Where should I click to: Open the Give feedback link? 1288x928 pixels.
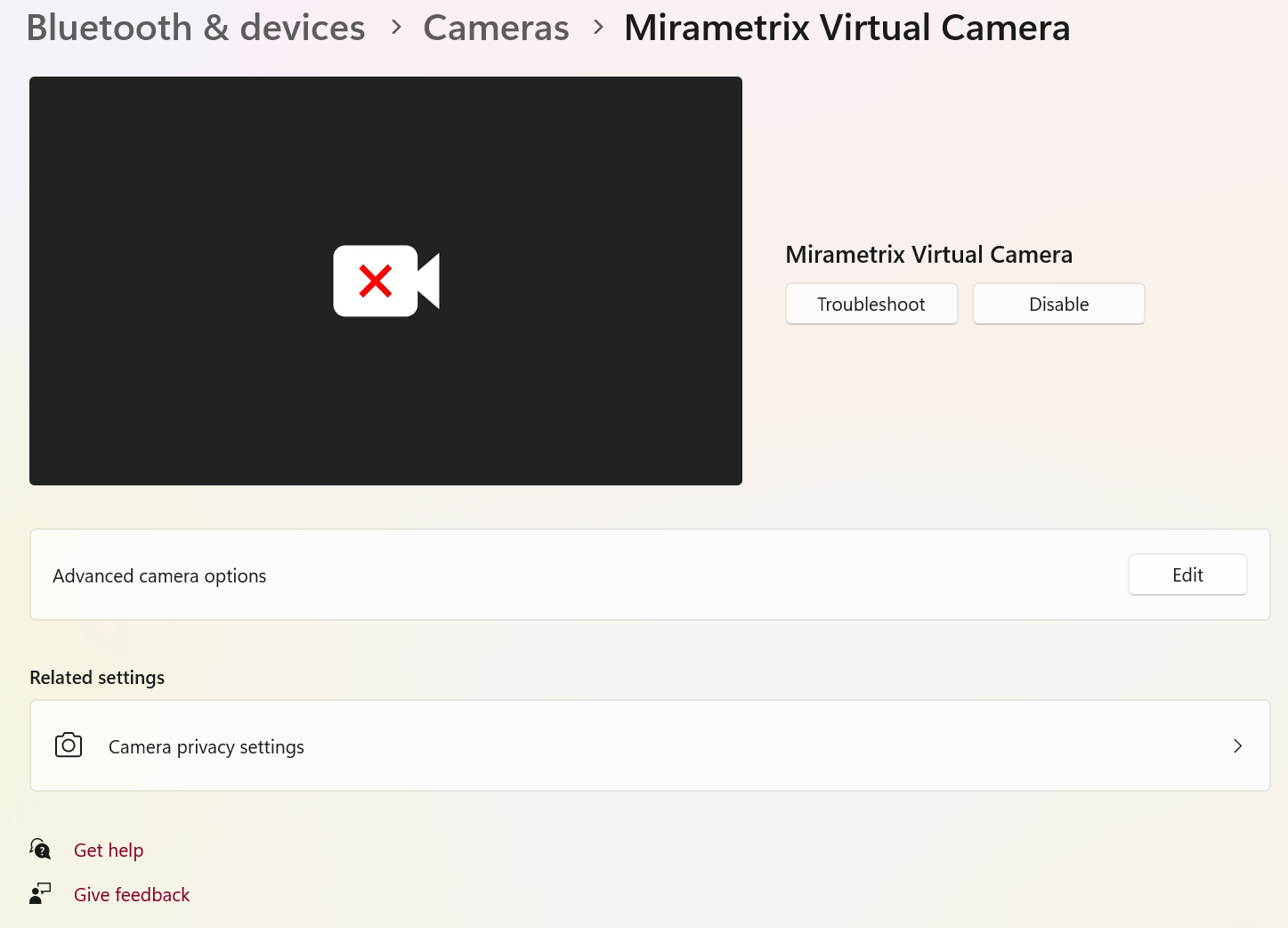(132, 895)
